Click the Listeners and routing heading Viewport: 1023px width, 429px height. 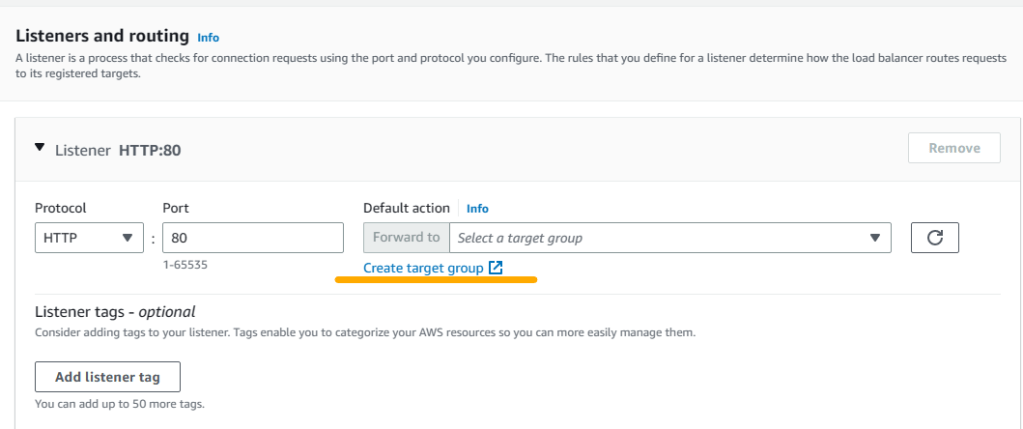pyautogui.click(x=102, y=37)
